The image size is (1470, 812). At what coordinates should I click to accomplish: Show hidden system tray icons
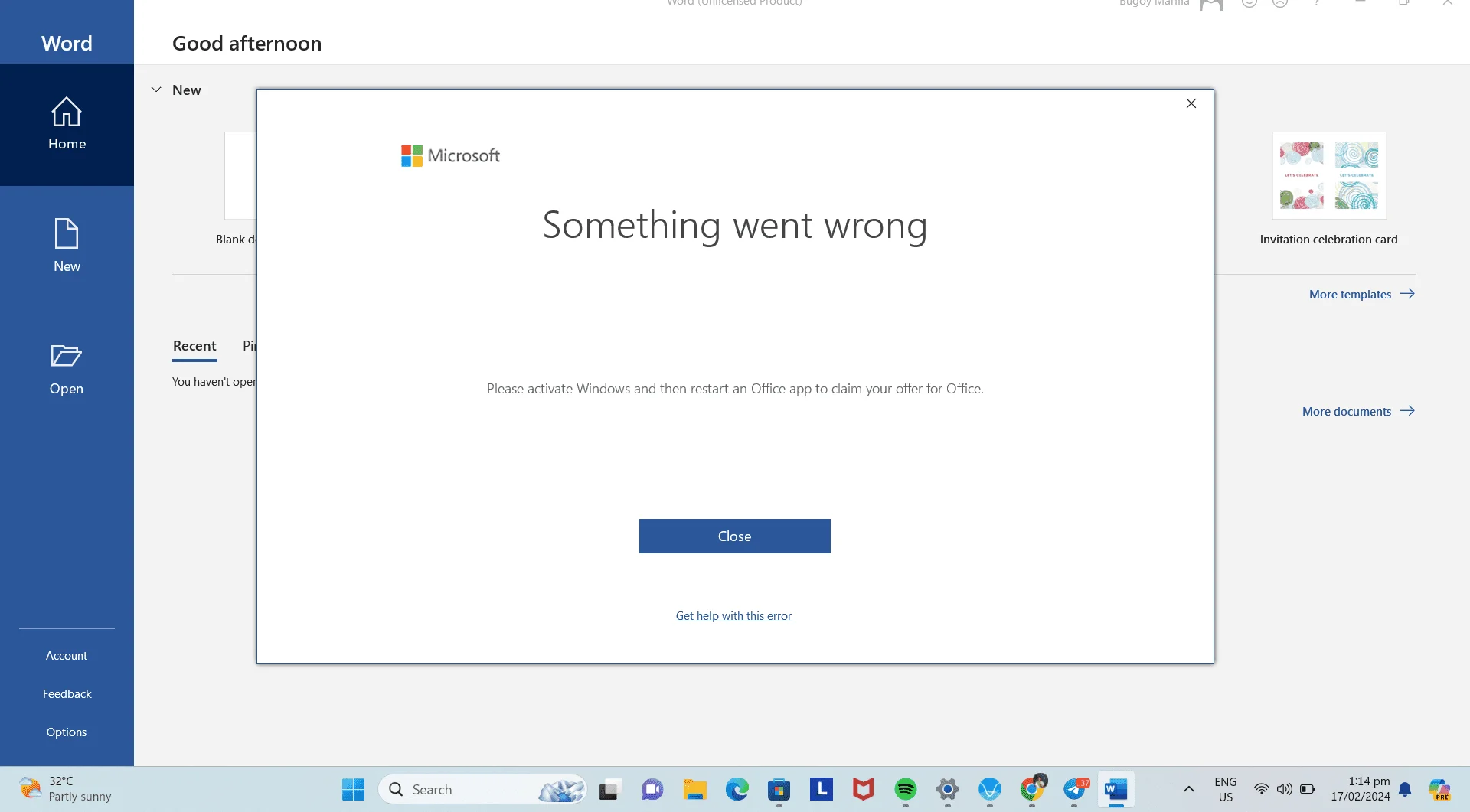coord(1189,790)
